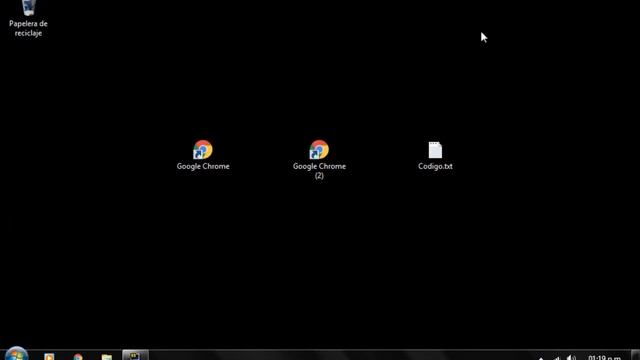The image size is (640, 360).
Task: Open the volume speaker tray icon
Action: click(x=571, y=358)
